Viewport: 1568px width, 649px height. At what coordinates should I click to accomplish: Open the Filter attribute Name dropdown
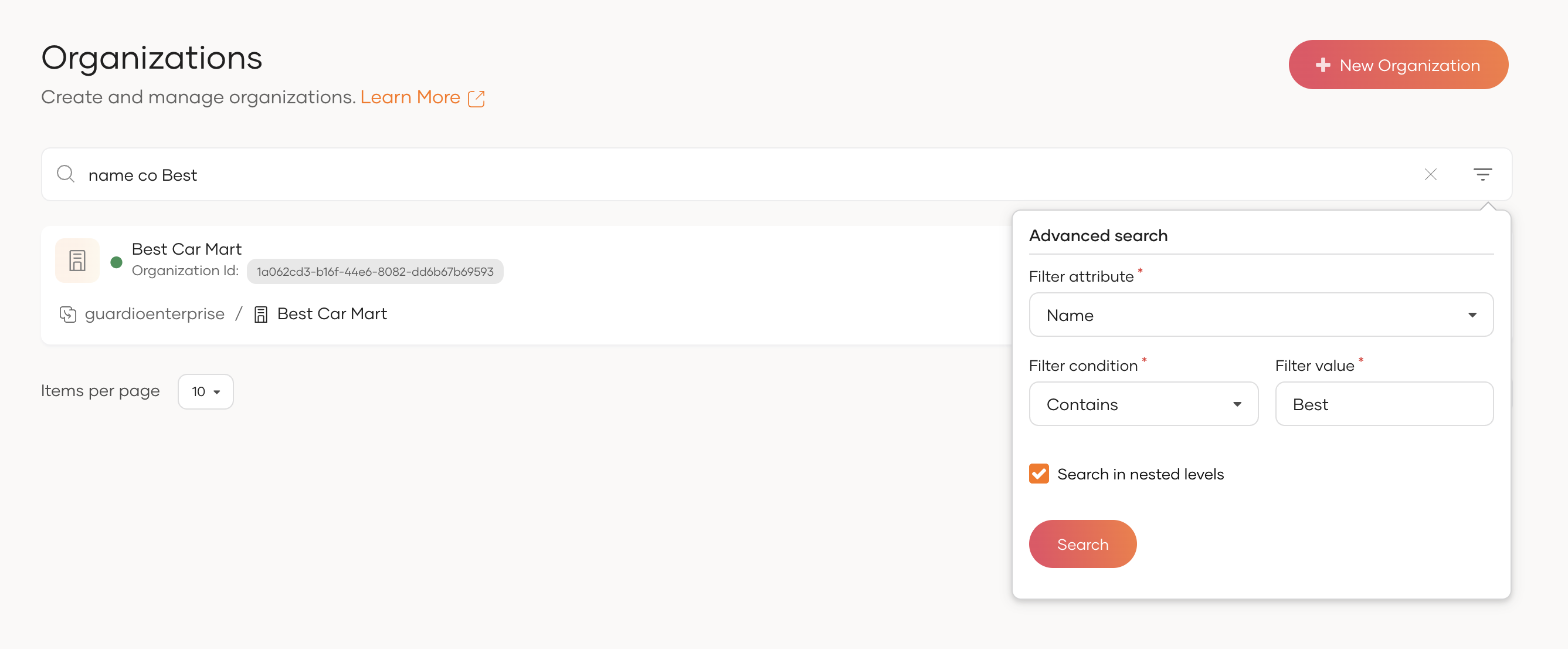click(1260, 315)
